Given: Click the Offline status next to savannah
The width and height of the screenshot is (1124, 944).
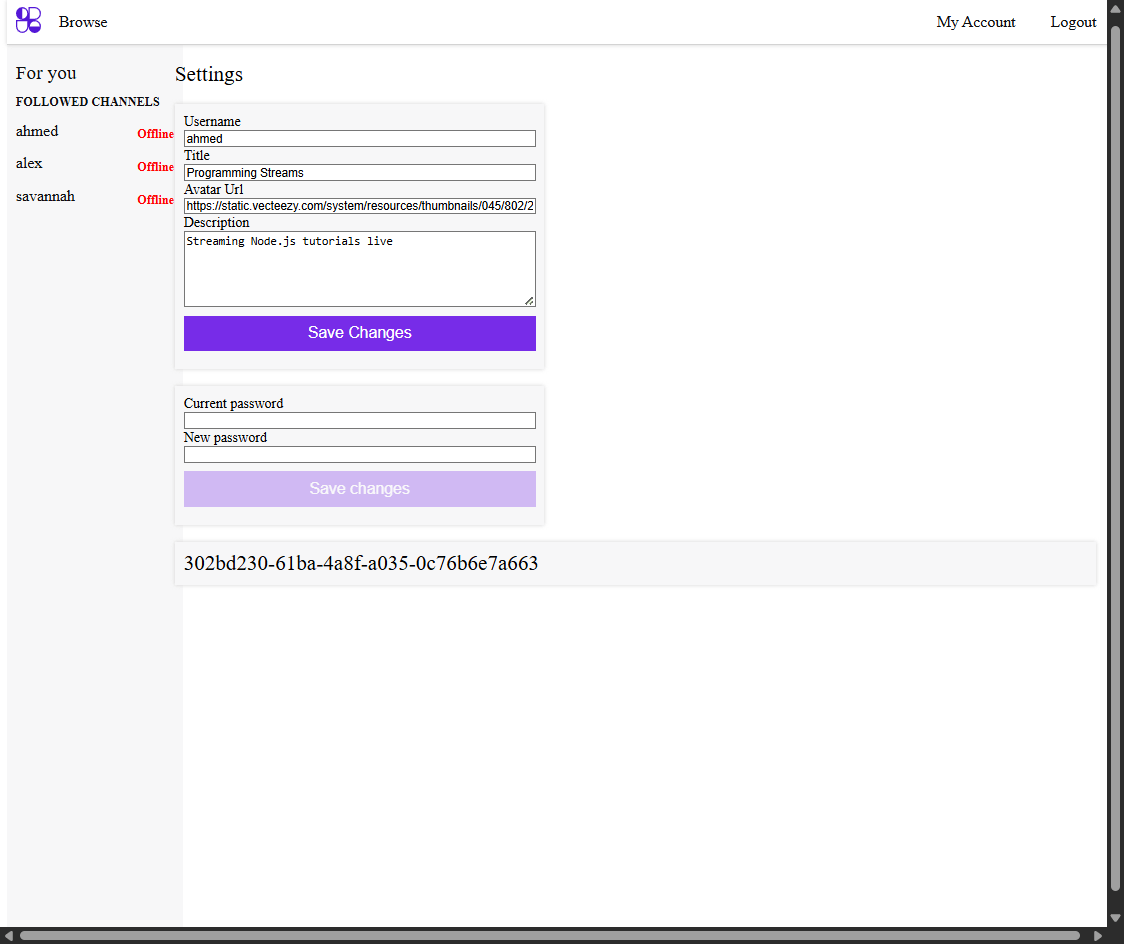Looking at the screenshot, I should [x=155, y=199].
